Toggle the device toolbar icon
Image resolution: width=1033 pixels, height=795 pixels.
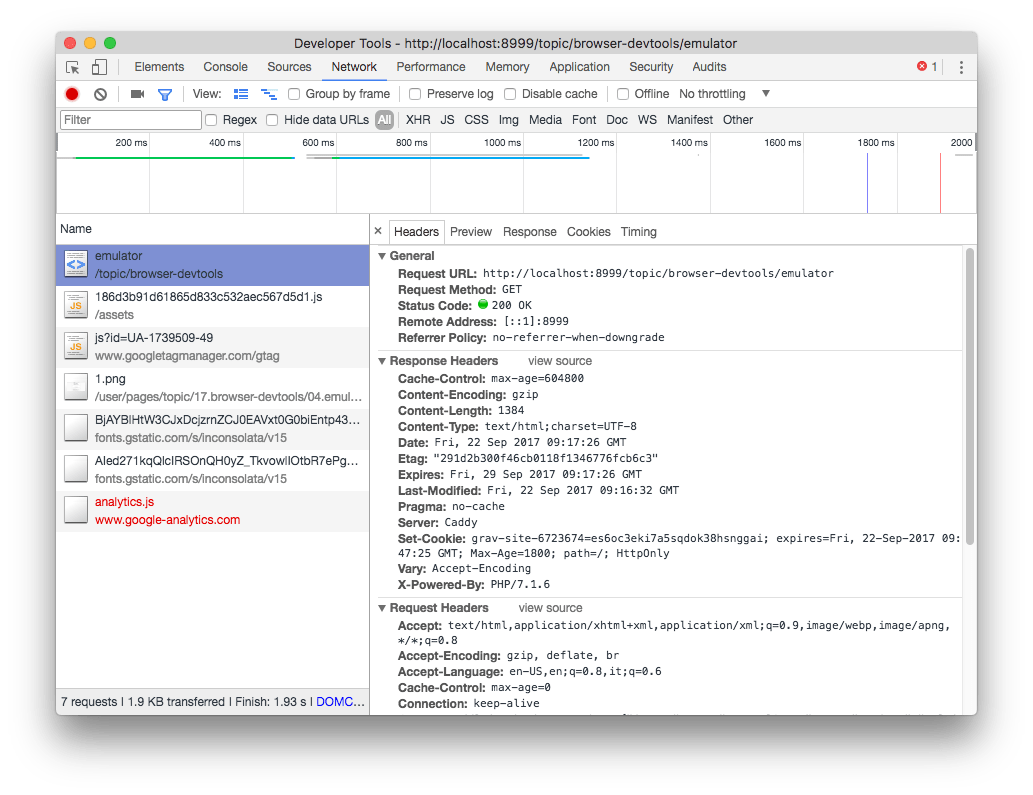tap(97, 66)
